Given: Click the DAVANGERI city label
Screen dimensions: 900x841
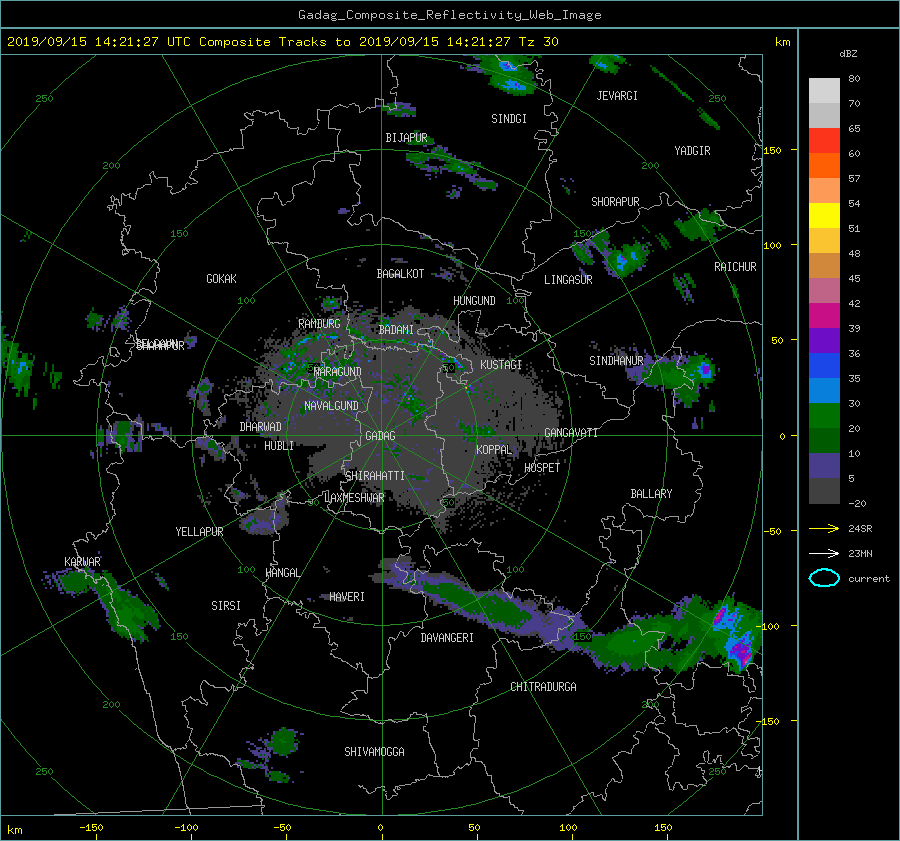Looking at the screenshot, I should pyautogui.click(x=447, y=638).
